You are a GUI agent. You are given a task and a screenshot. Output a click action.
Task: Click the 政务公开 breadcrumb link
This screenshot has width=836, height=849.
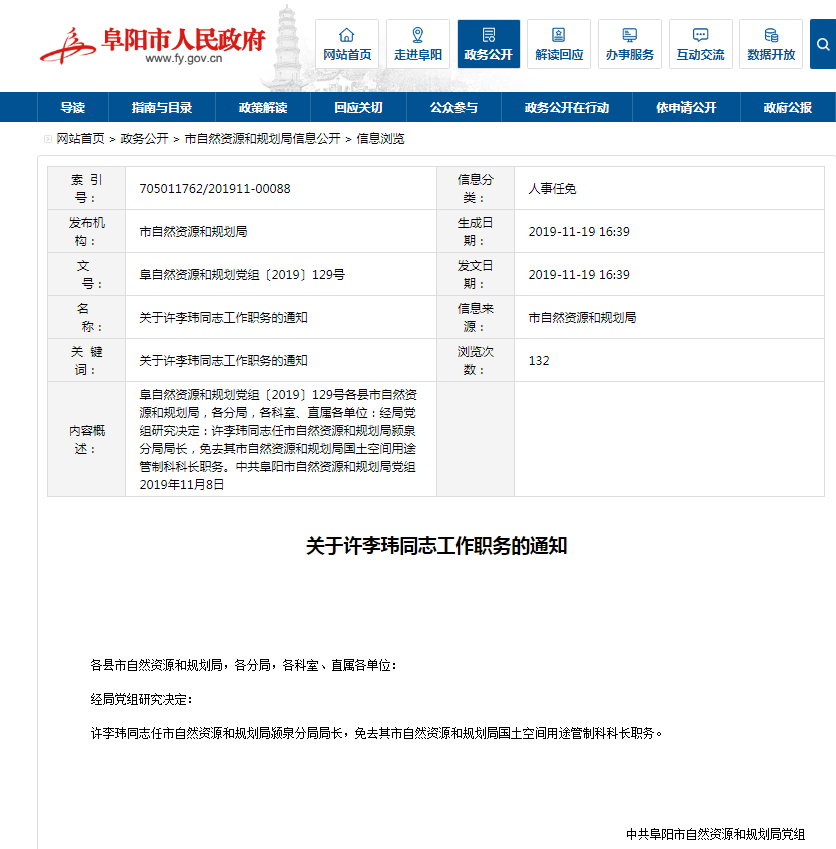pos(145,139)
